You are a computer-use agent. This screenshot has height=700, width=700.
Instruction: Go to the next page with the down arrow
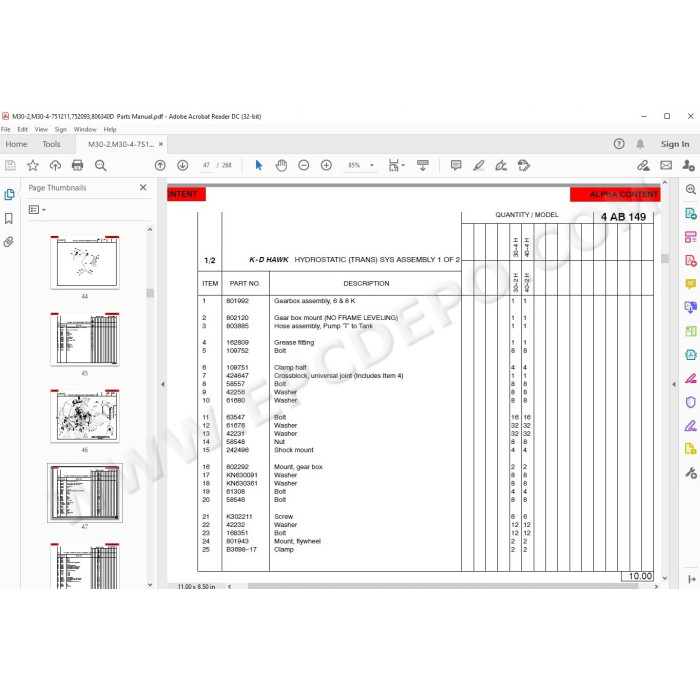[183, 166]
